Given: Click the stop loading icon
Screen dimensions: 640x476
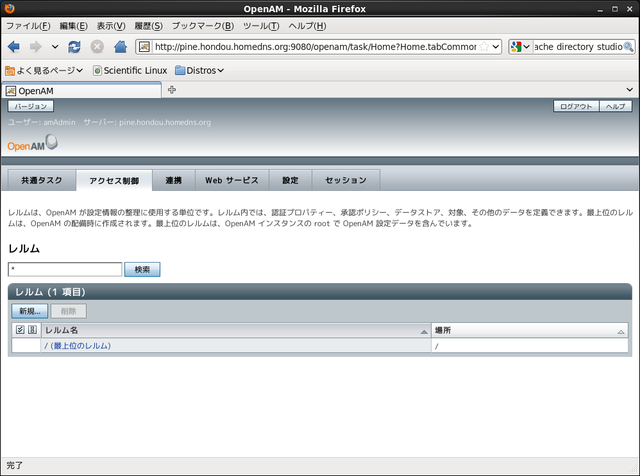Looking at the screenshot, I should coord(97,47).
